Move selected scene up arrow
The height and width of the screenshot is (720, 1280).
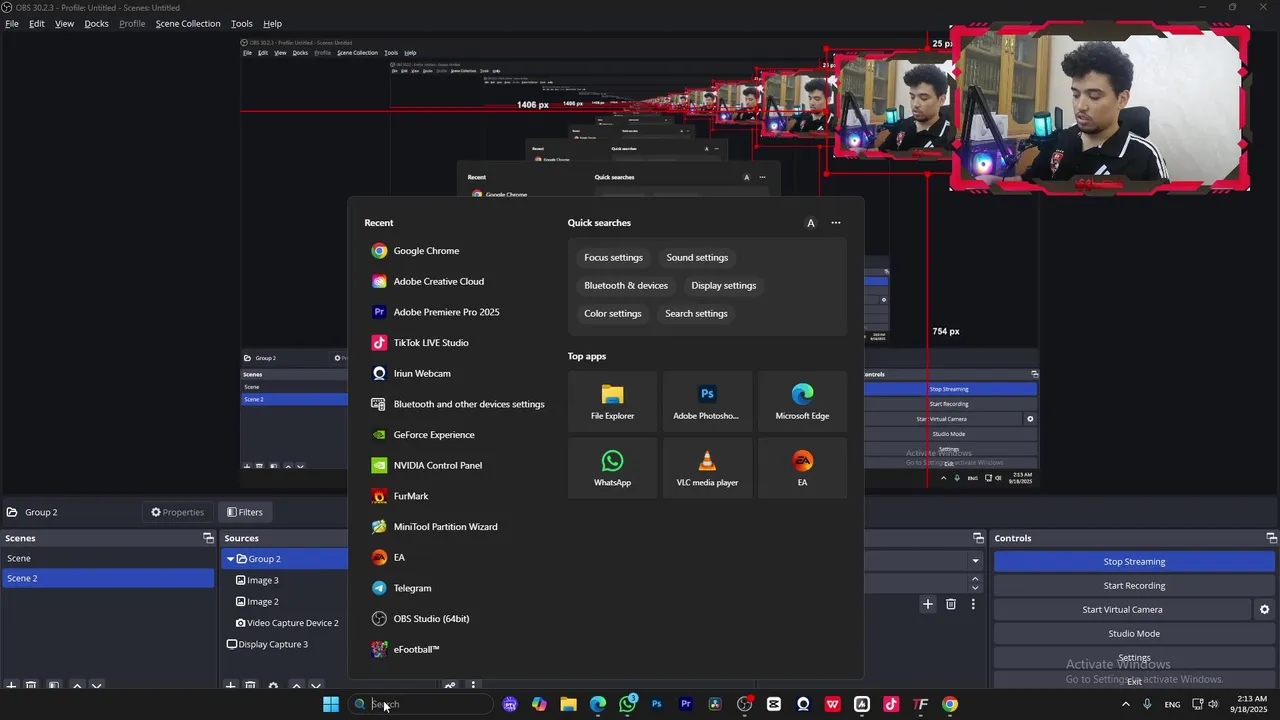[x=77, y=686]
